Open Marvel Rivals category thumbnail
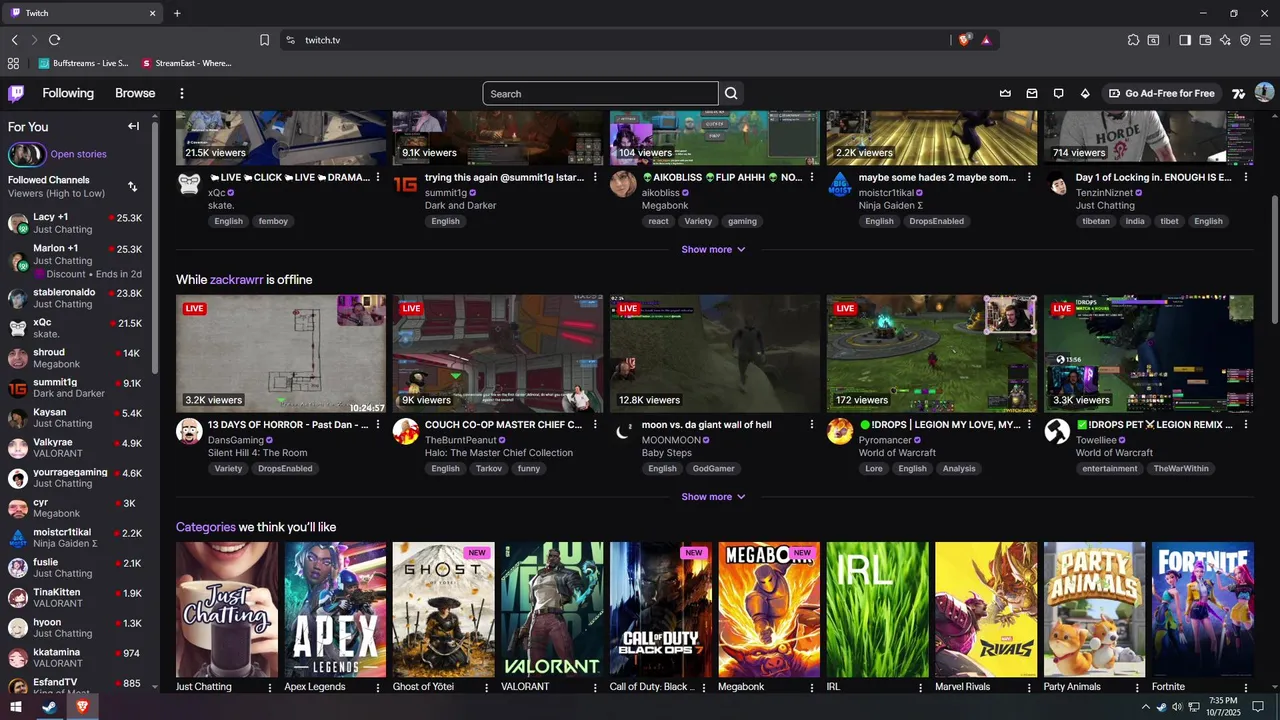The width and height of the screenshot is (1280, 720). click(x=986, y=610)
